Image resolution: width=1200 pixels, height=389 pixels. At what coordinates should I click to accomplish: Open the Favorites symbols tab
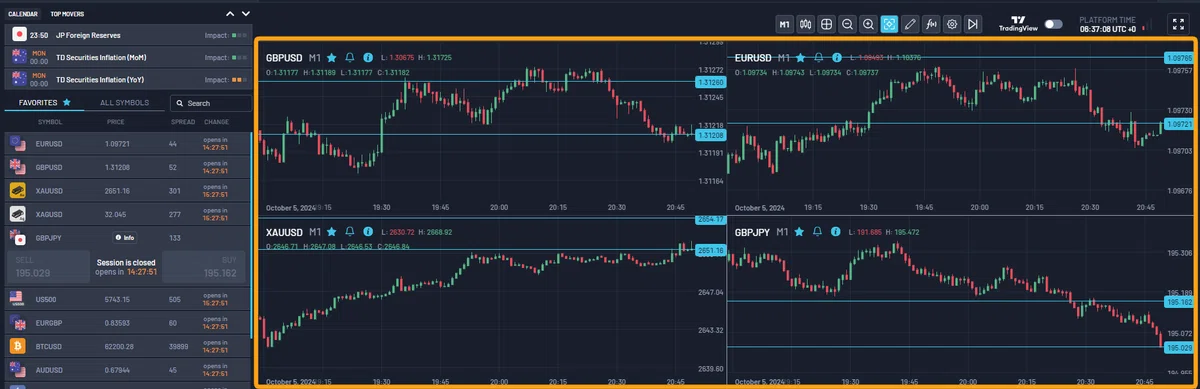(45, 102)
